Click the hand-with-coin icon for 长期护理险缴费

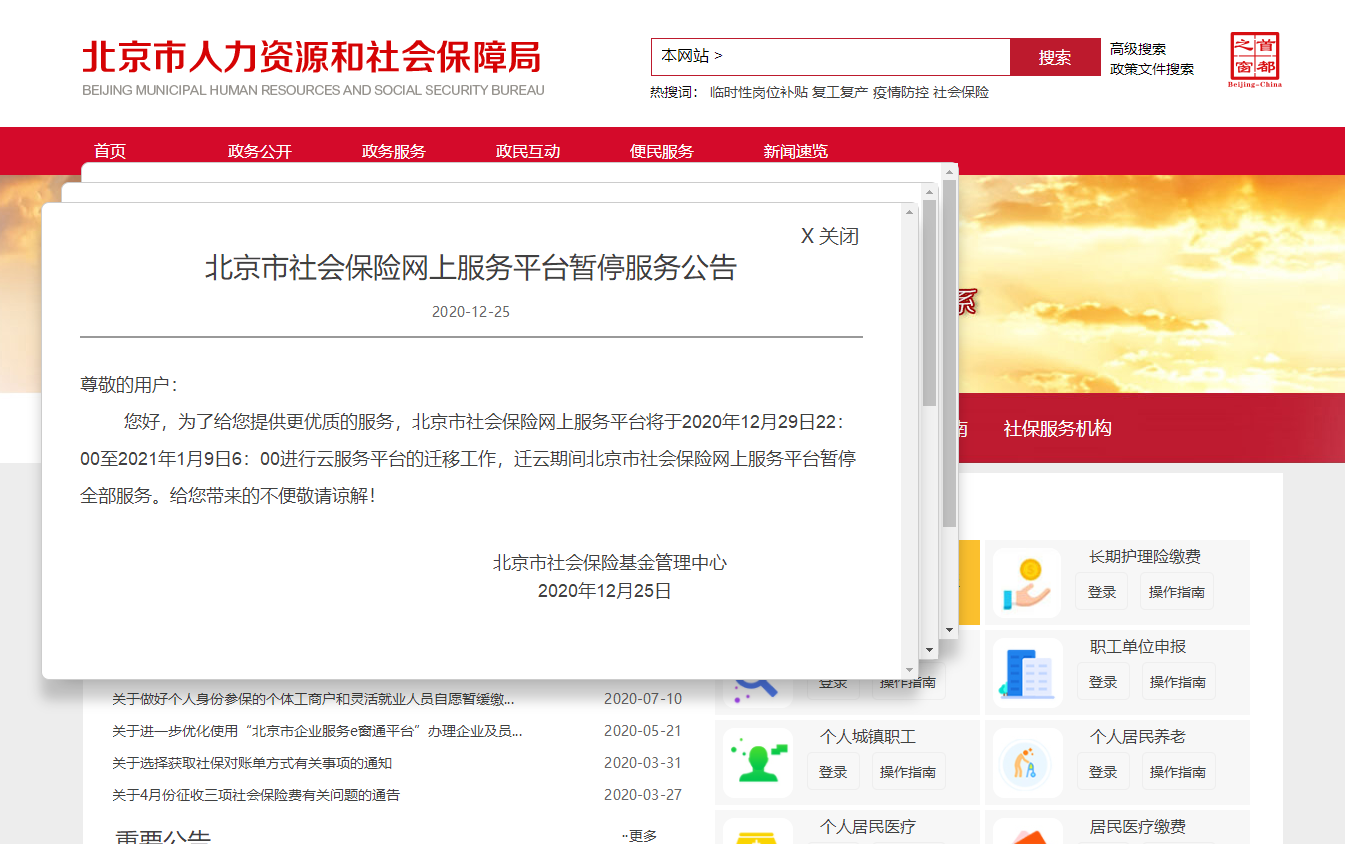1027,583
